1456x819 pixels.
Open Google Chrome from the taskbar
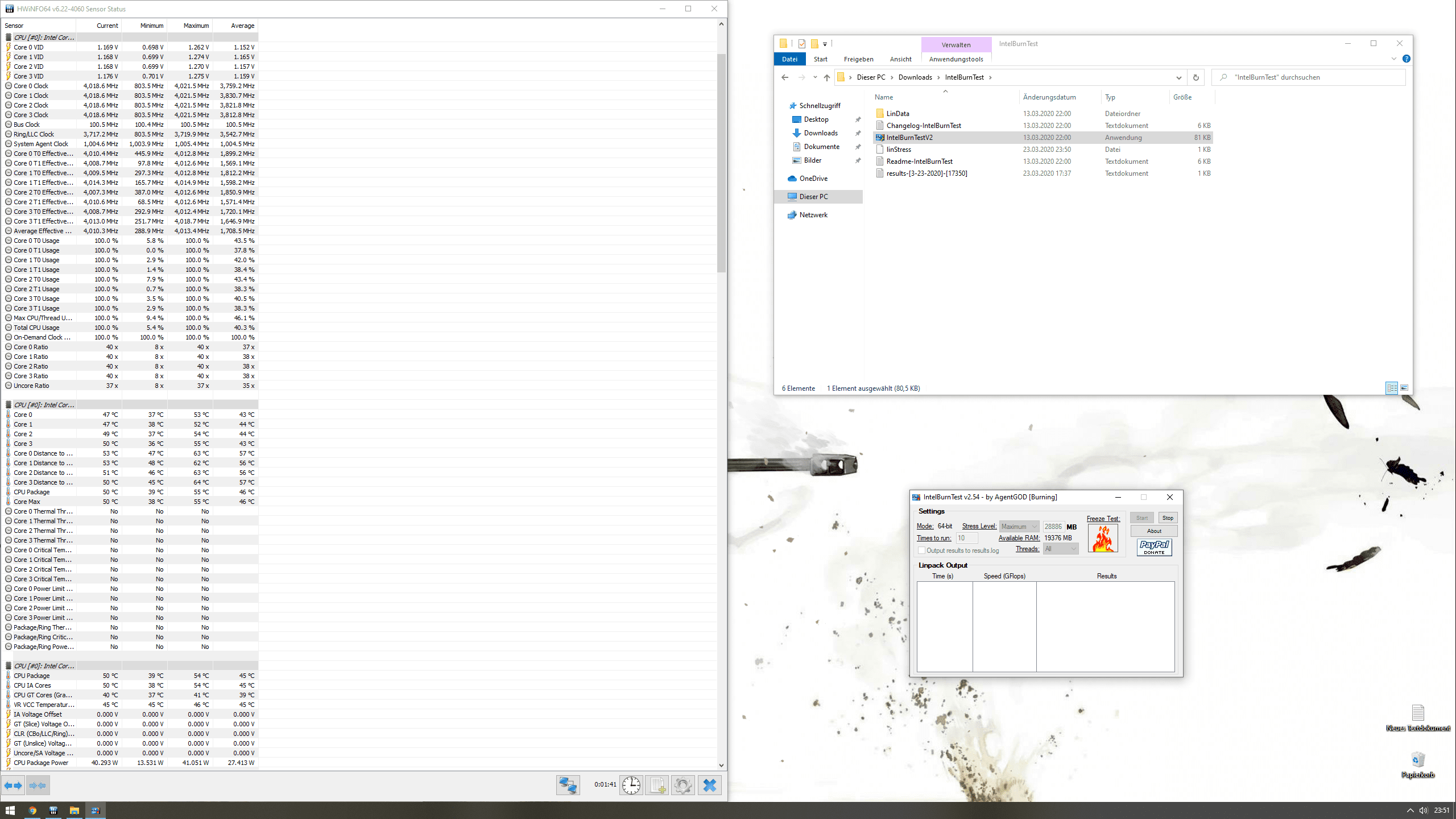[x=32, y=810]
